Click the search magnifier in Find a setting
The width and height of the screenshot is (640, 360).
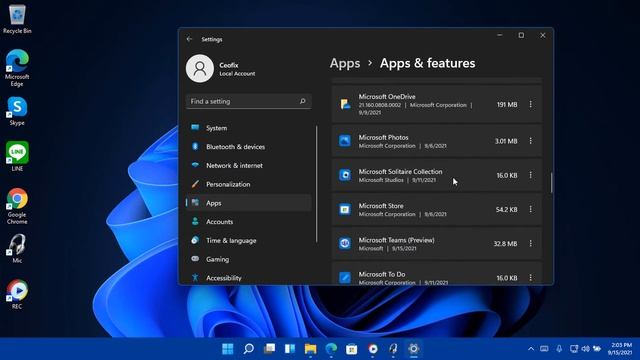[302, 101]
